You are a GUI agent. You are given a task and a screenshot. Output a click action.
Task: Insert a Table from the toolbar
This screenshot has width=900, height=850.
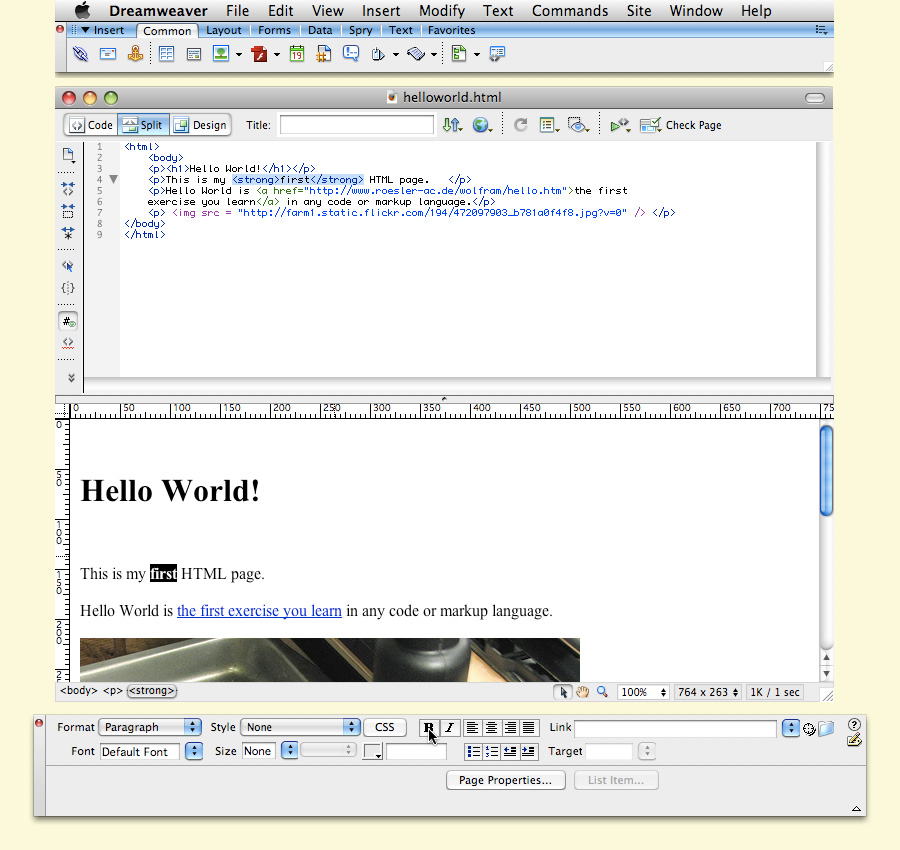tap(166, 53)
